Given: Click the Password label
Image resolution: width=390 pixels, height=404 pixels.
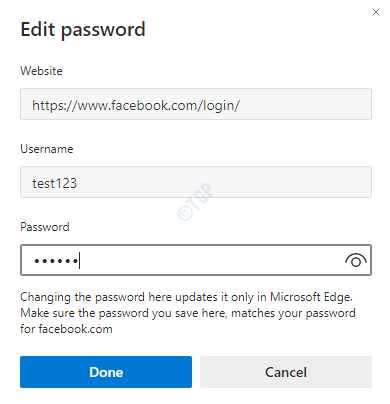Looking at the screenshot, I should tap(45, 227).
